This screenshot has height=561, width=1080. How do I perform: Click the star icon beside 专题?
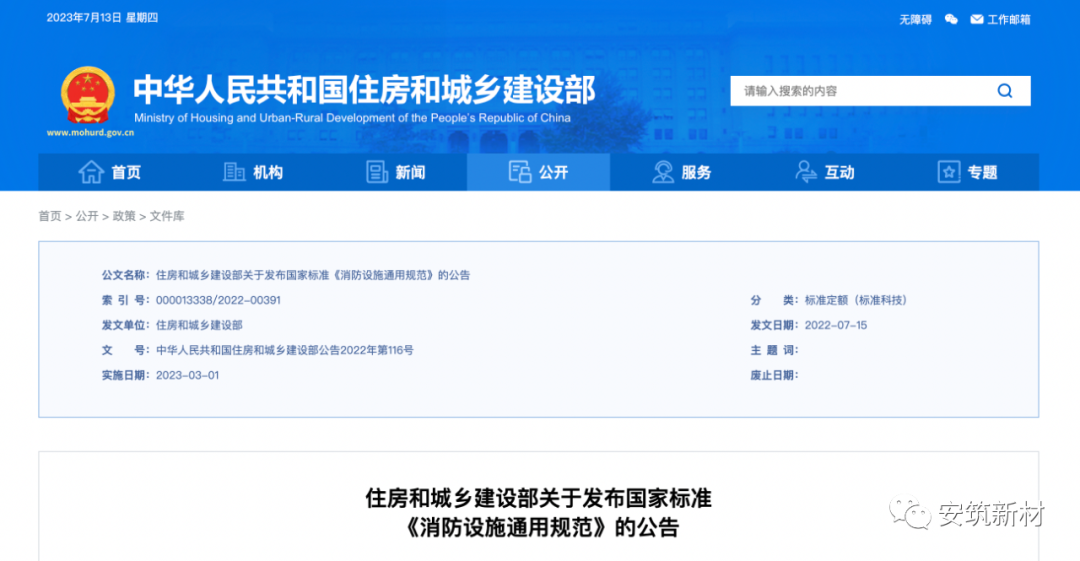coord(948,172)
